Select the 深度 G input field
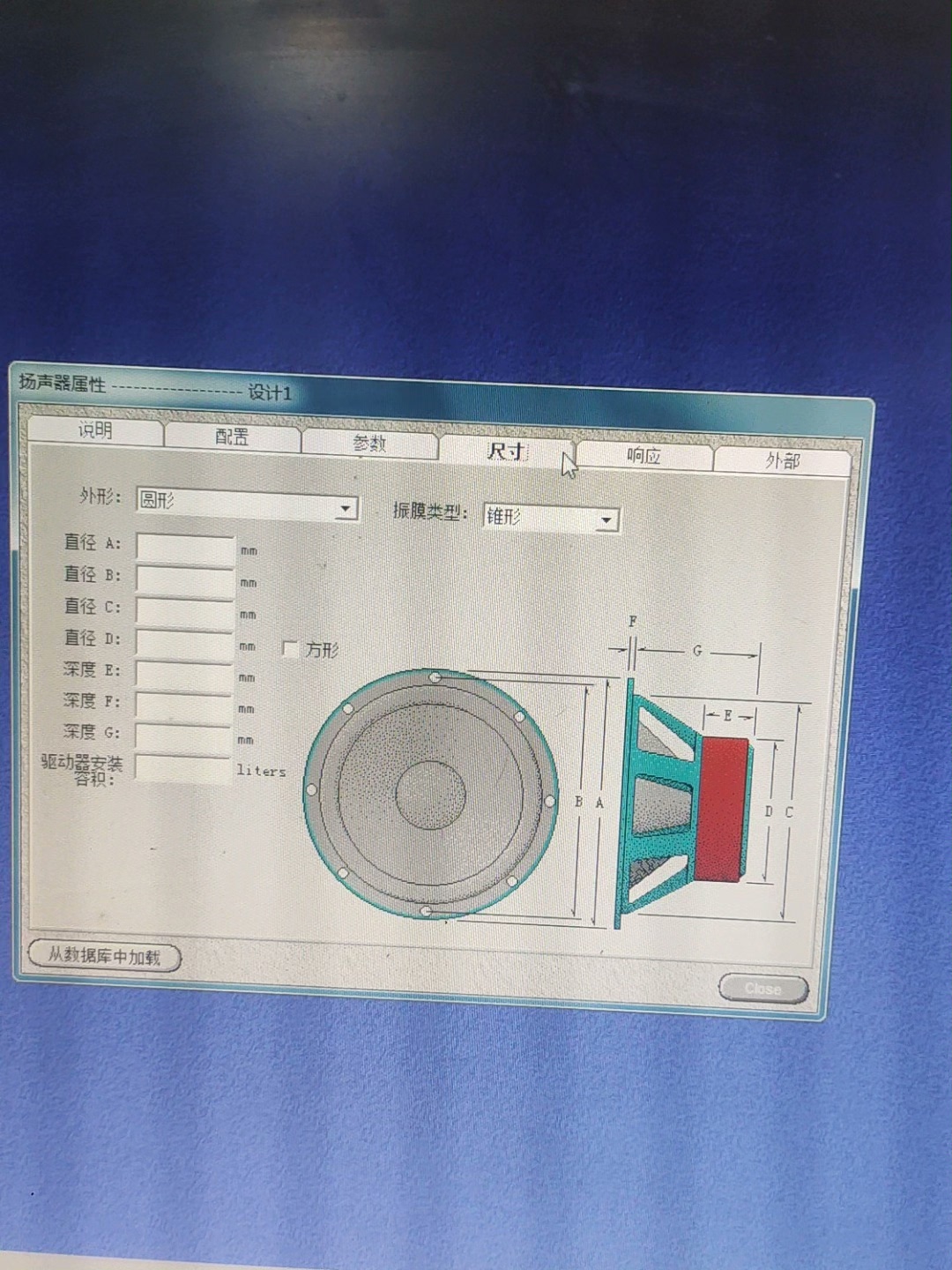Screen dimensions: 952x1270 [184, 737]
